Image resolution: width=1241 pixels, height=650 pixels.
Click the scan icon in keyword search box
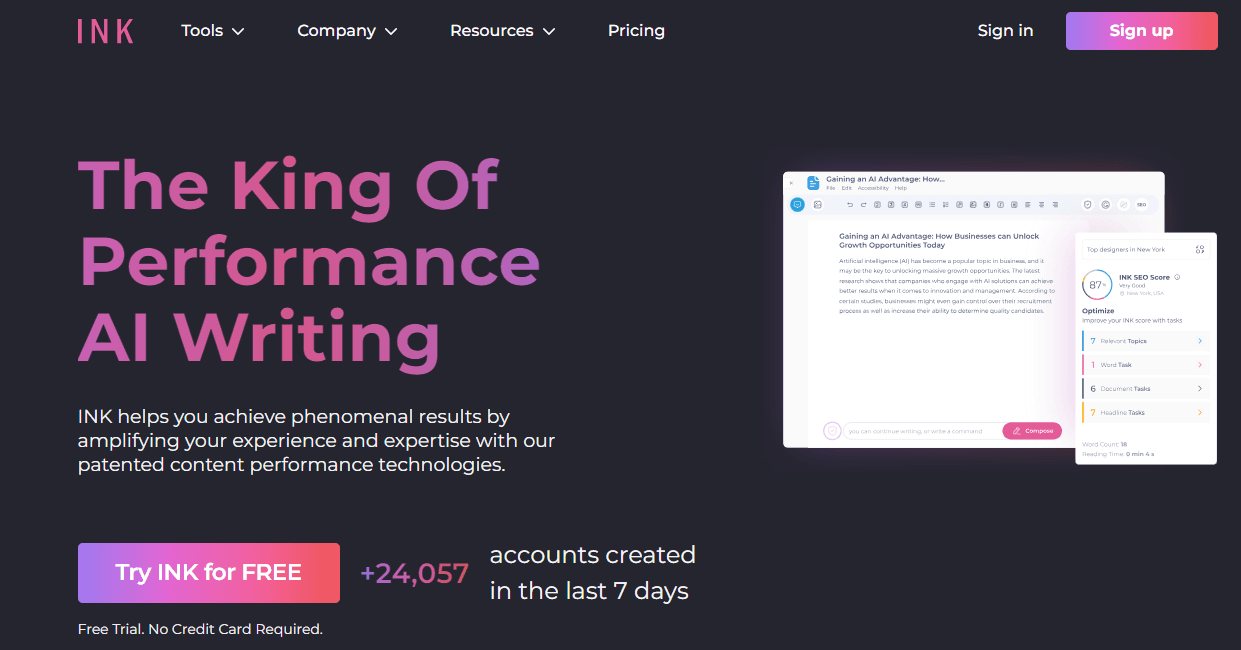tap(1200, 249)
